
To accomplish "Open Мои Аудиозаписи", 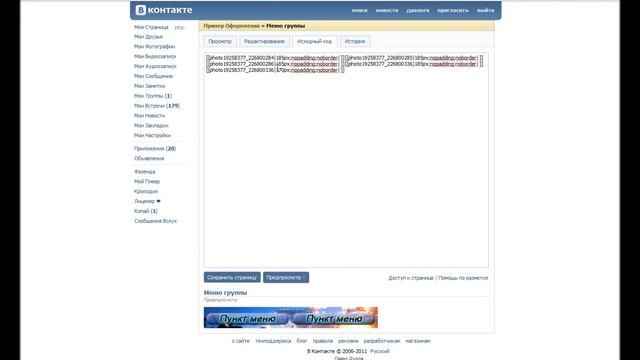I will click(x=155, y=66).
